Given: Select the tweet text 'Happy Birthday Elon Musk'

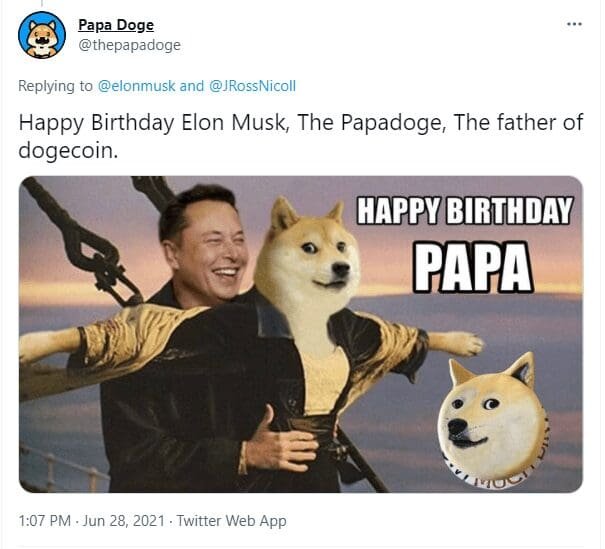Looking at the screenshot, I should point(153,123).
